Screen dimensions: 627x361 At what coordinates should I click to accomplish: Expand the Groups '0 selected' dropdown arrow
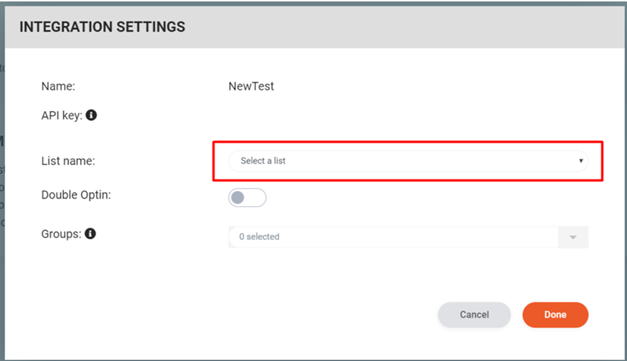(x=573, y=237)
